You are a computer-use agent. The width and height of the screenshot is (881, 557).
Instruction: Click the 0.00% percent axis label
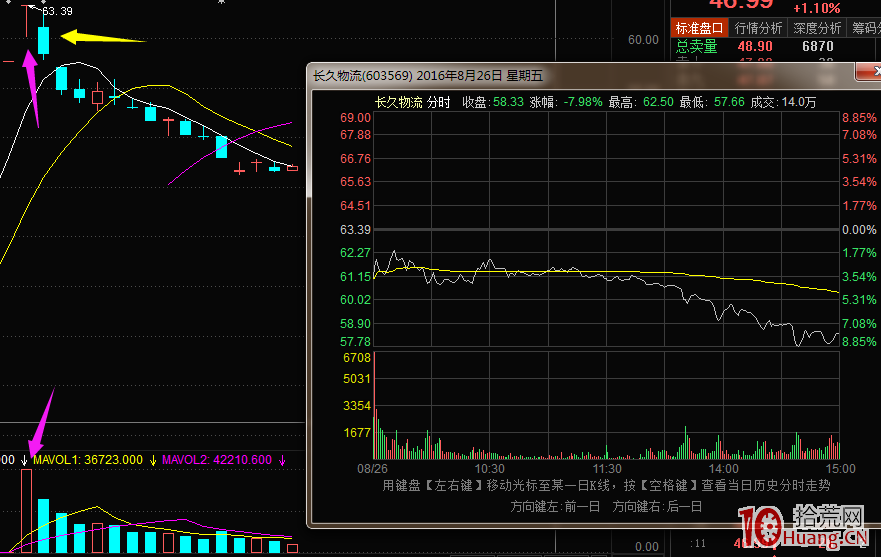859,230
